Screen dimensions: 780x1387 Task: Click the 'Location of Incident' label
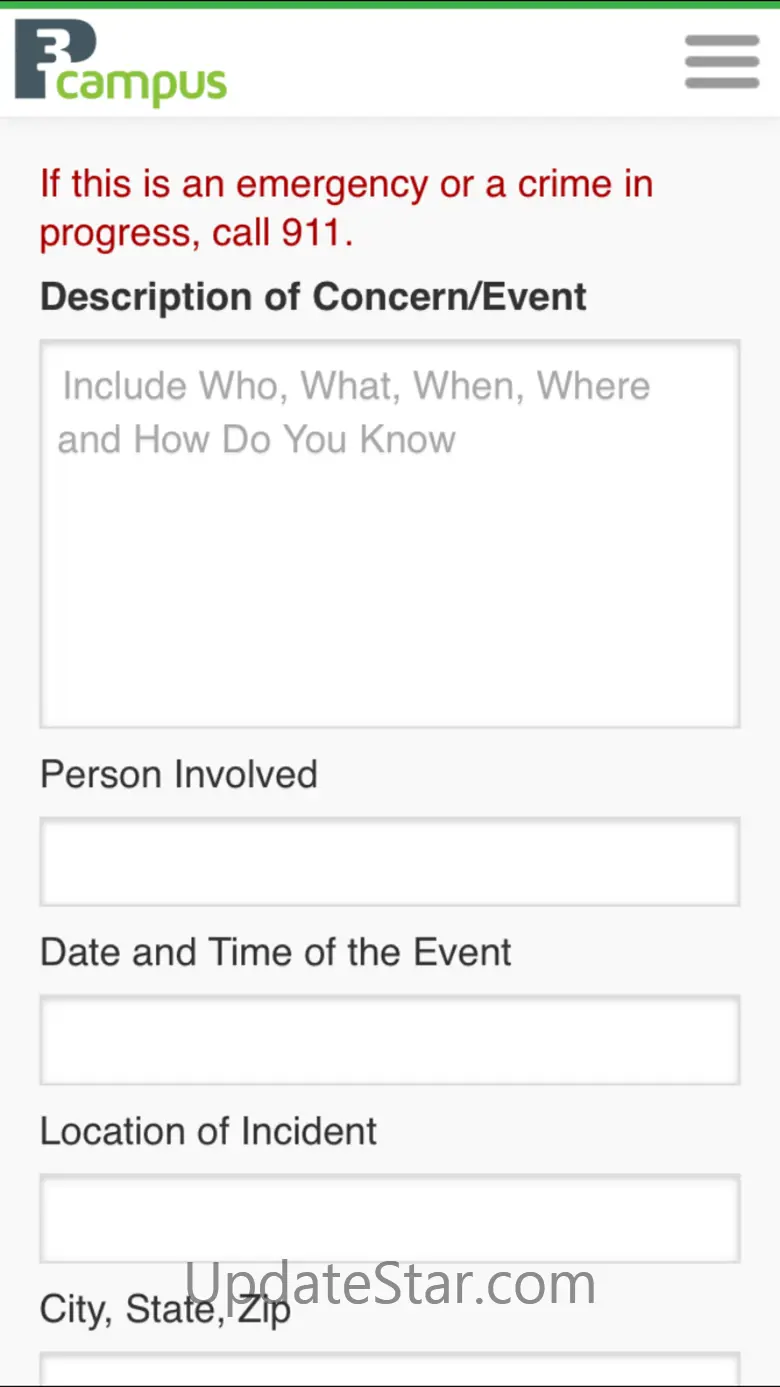(209, 1131)
